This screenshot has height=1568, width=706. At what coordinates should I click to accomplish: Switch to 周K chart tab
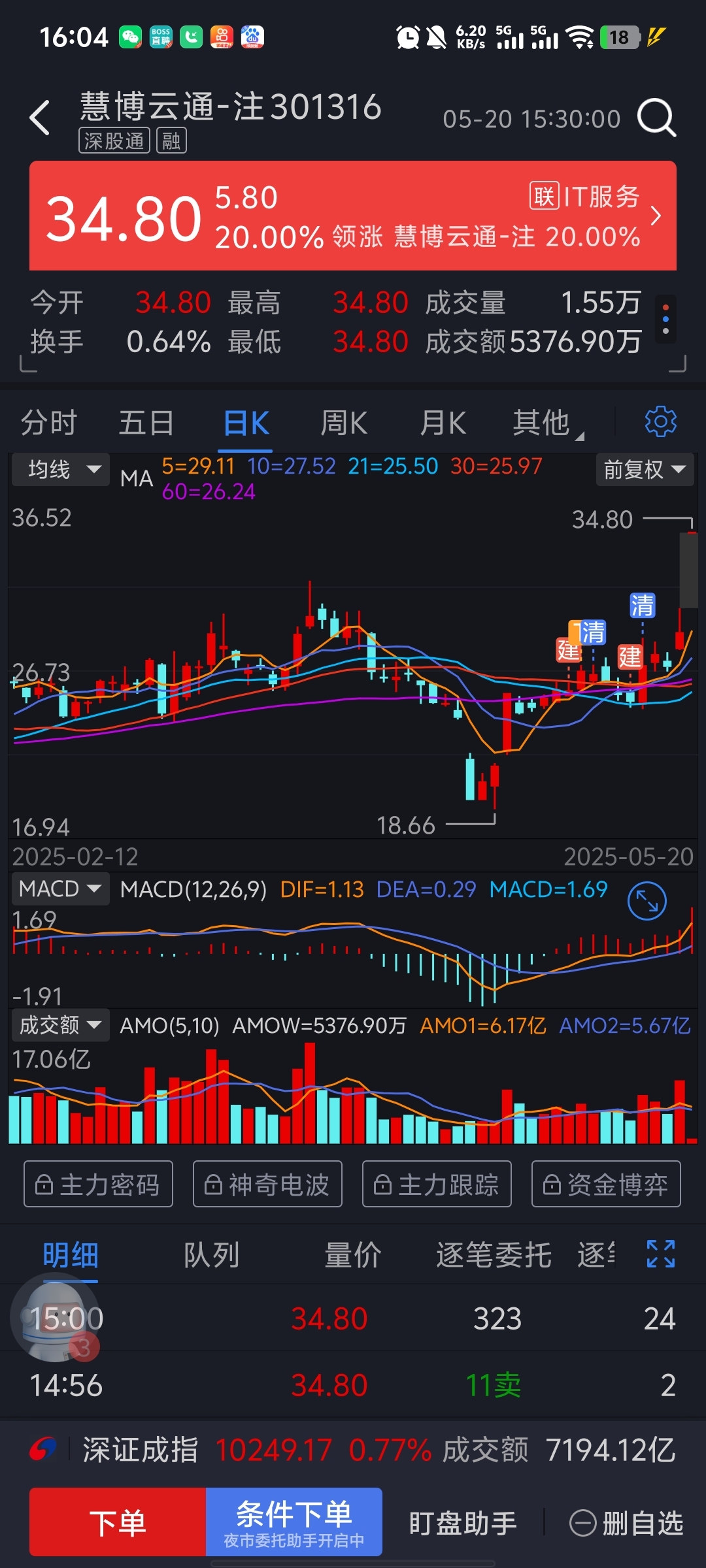coord(344,423)
